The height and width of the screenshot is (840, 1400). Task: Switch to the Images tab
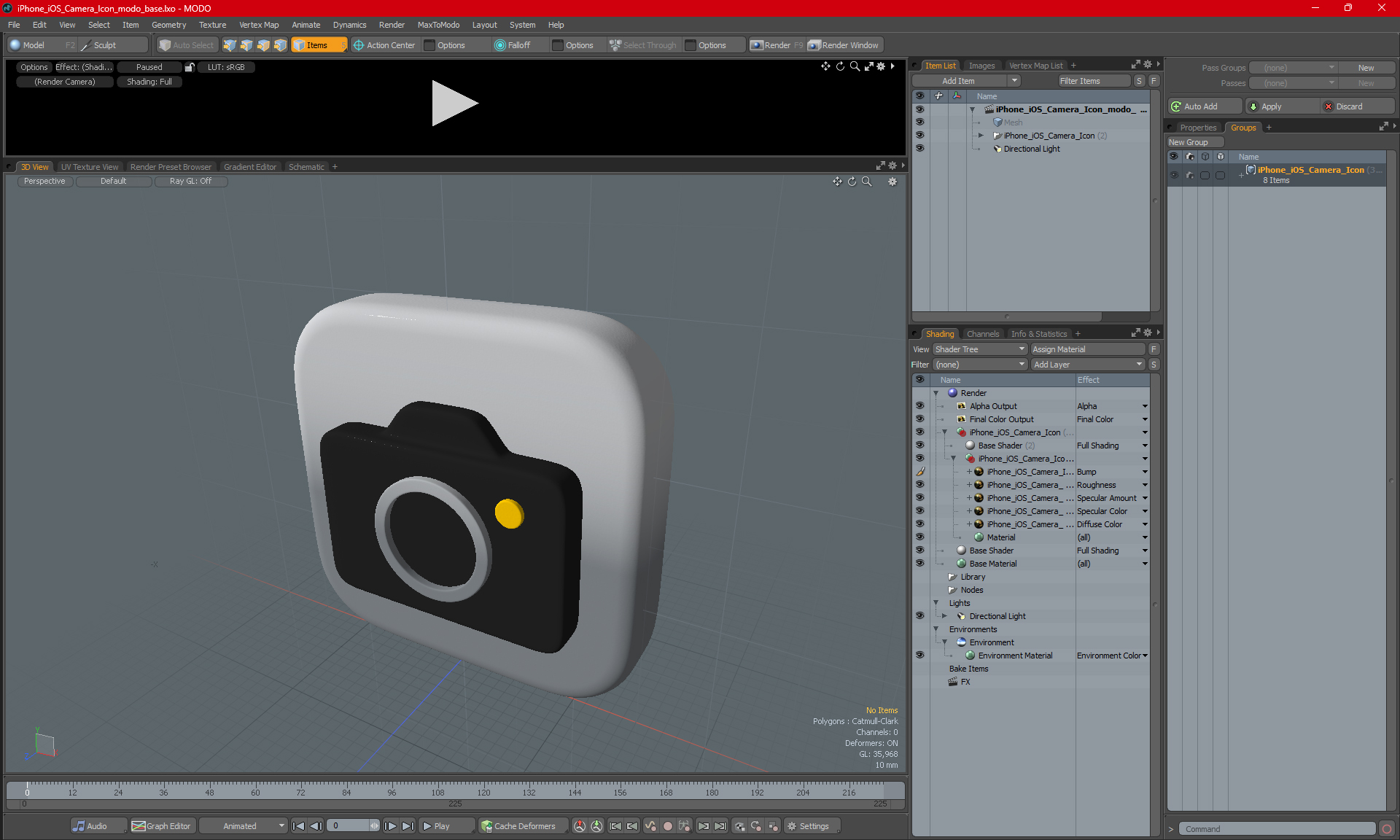point(981,66)
